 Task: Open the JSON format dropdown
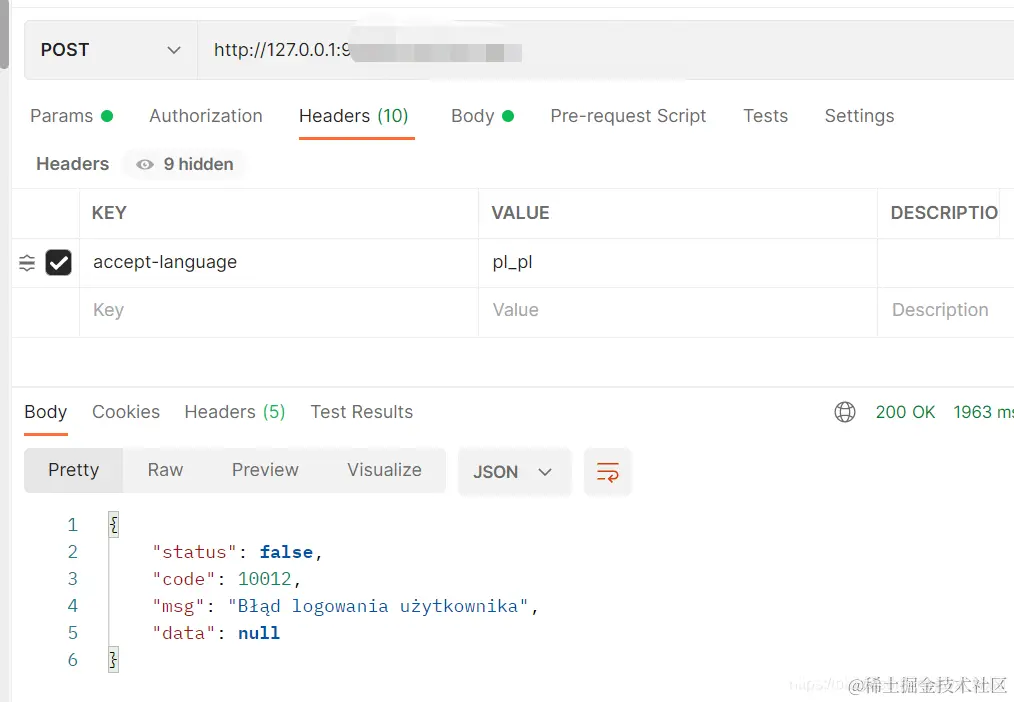point(514,472)
